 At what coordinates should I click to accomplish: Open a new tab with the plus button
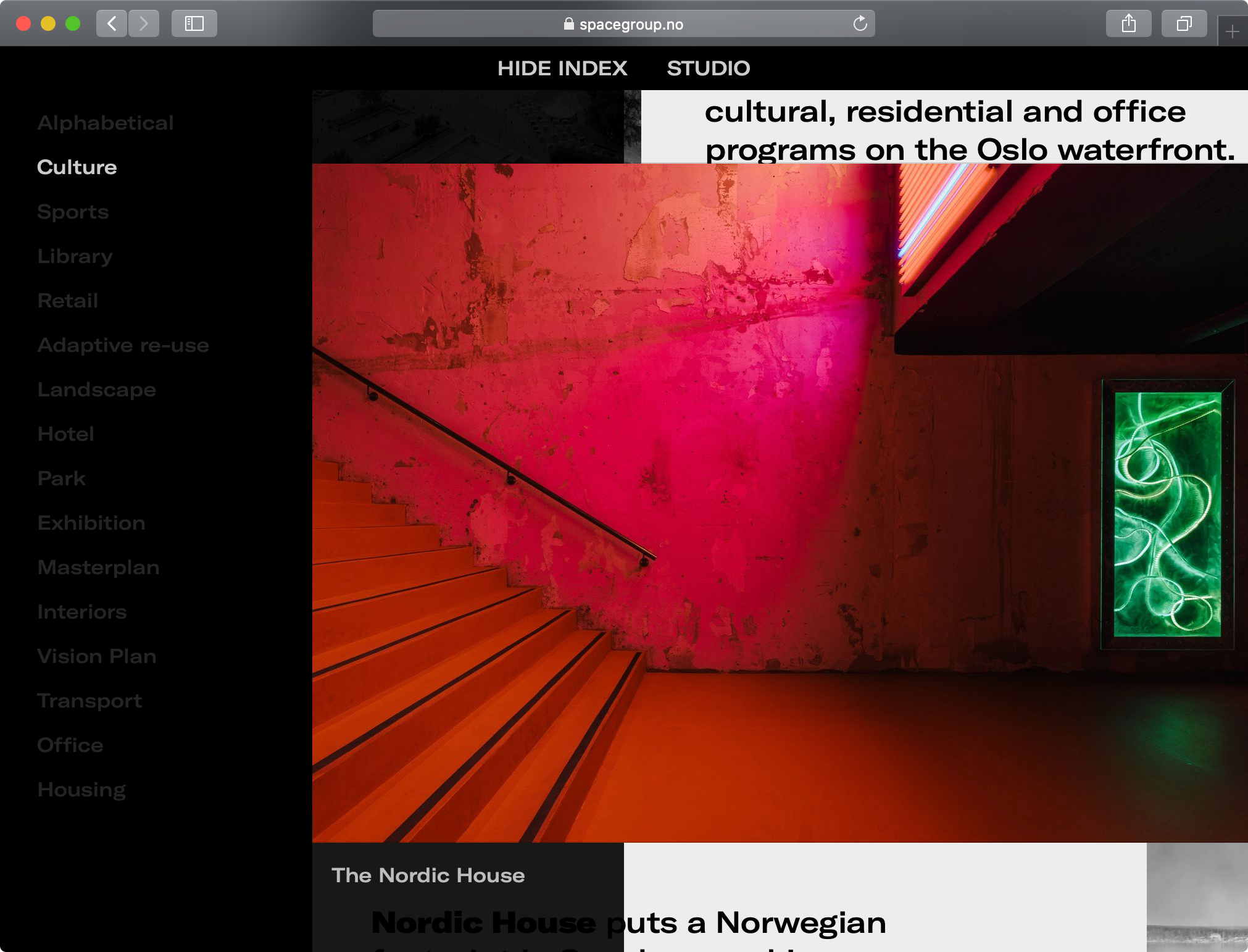[x=1232, y=31]
